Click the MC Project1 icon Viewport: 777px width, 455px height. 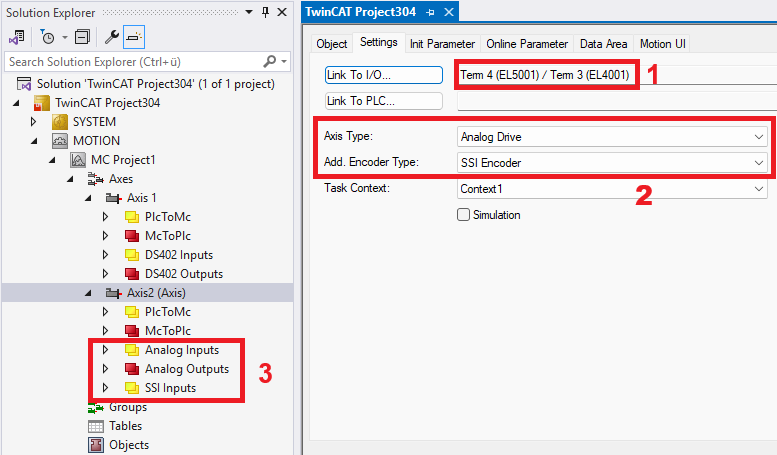[x=78, y=160]
